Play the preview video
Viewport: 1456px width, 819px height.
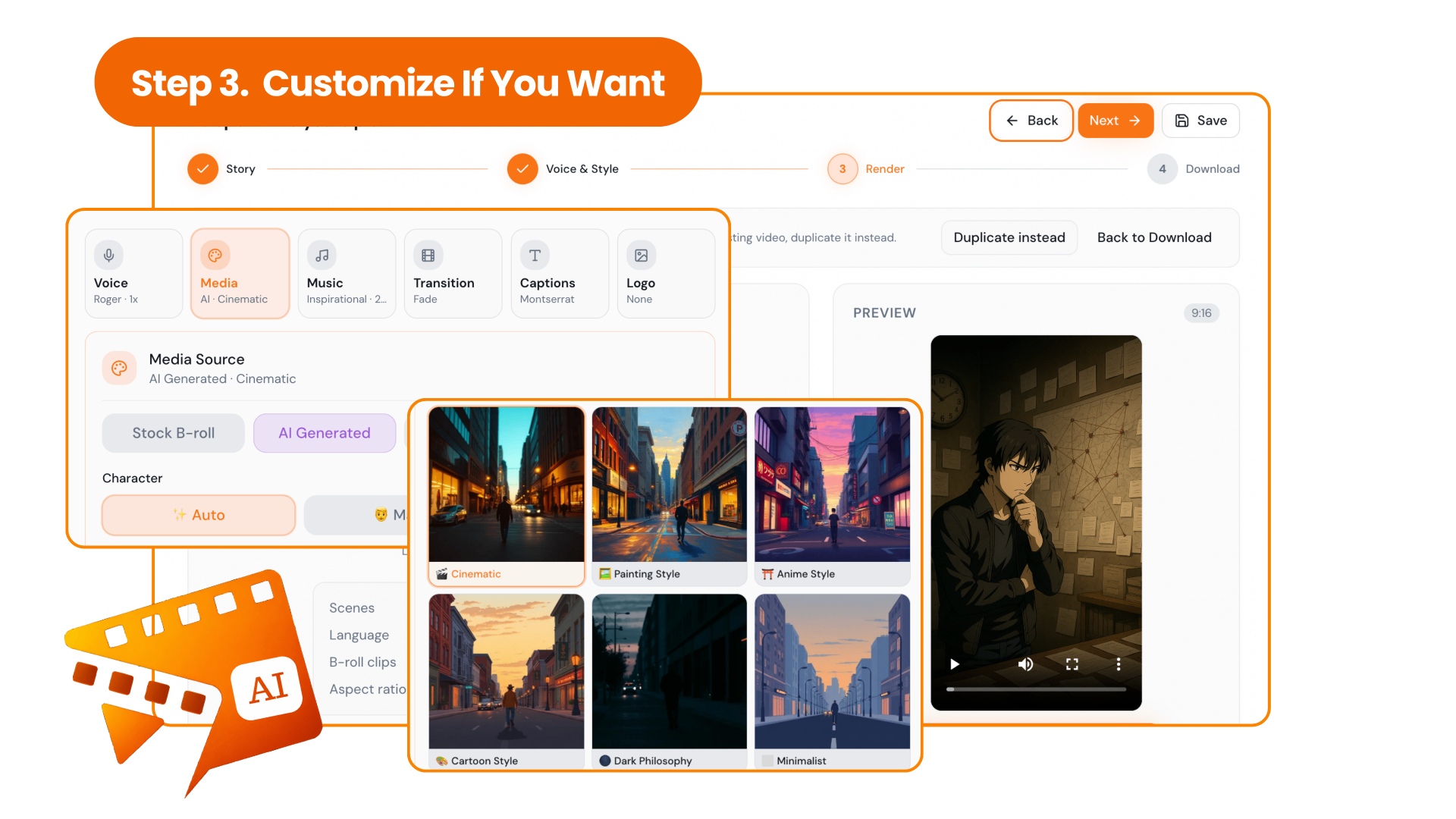coord(955,664)
